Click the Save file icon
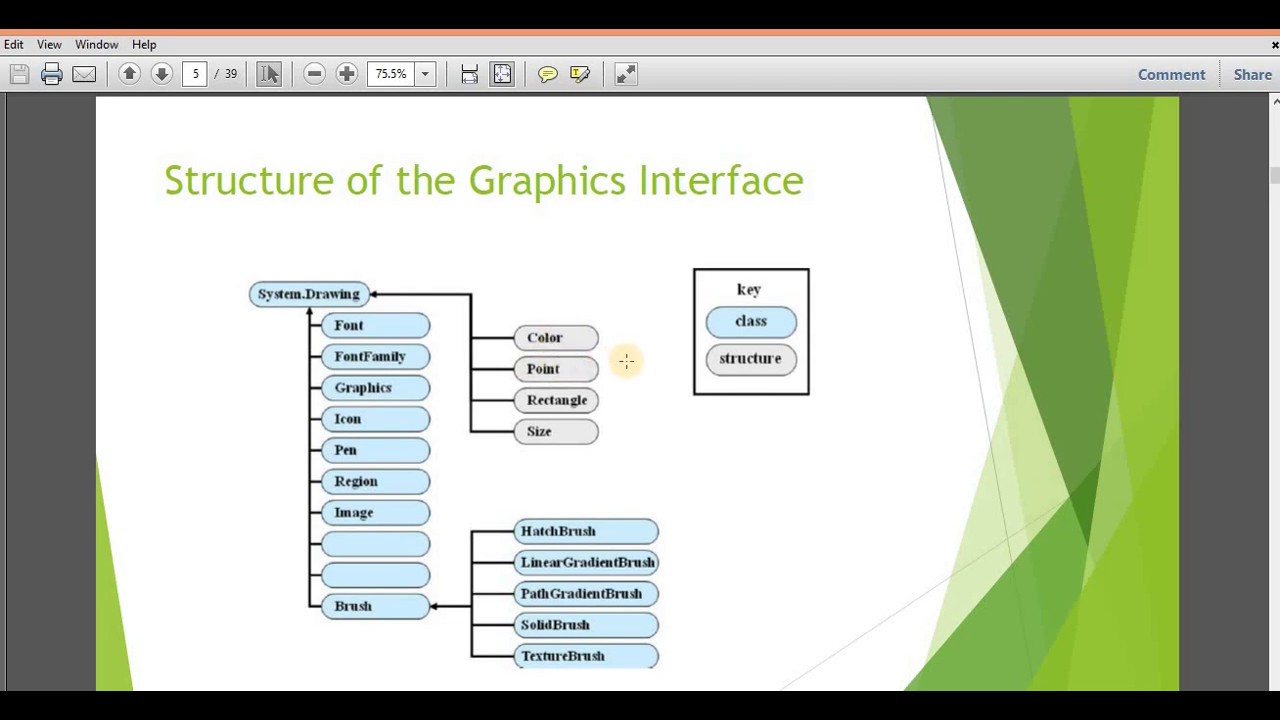1280x720 pixels. 19,74
